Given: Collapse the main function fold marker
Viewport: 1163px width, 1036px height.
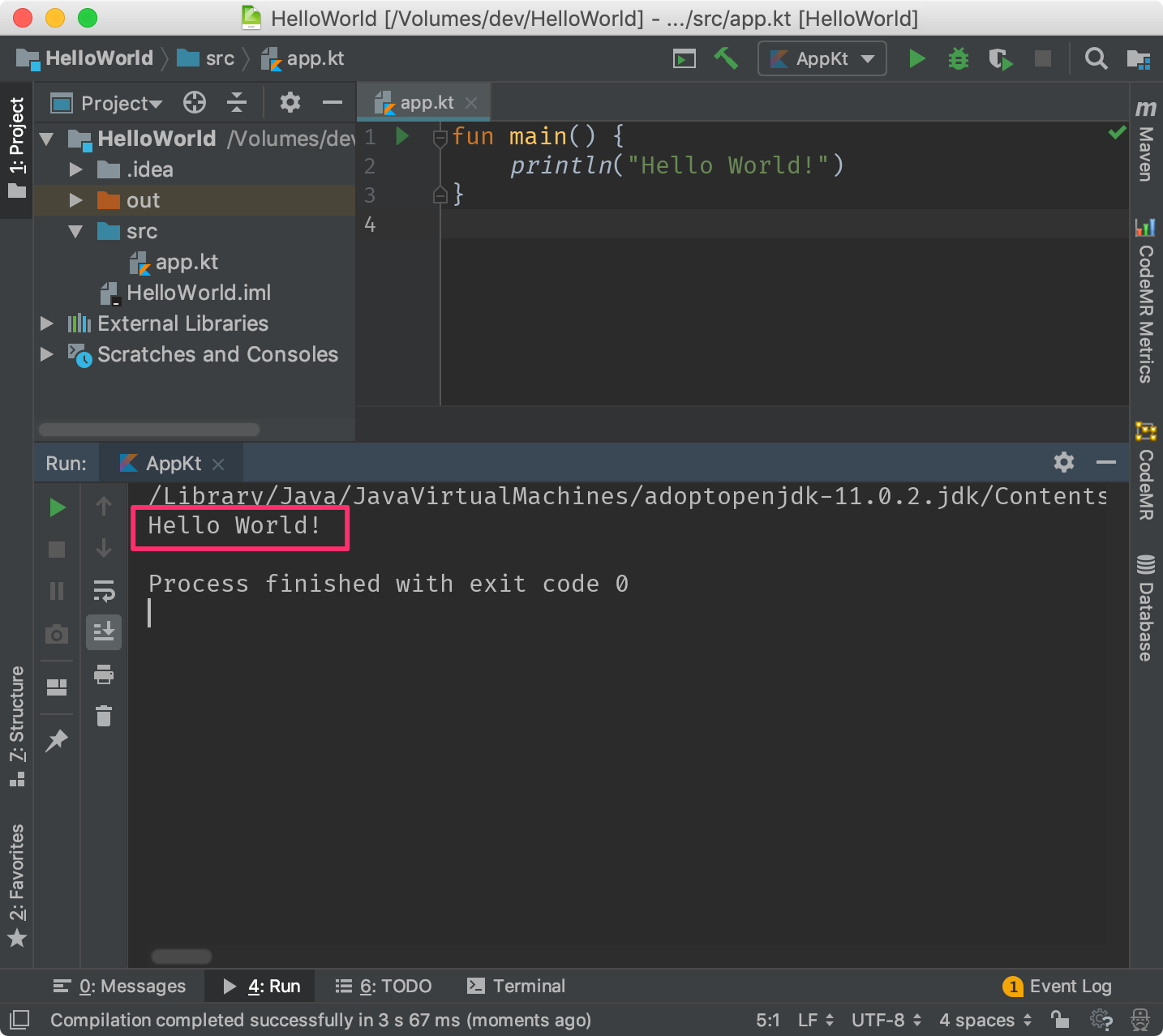Looking at the screenshot, I should click(x=440, y=137).
